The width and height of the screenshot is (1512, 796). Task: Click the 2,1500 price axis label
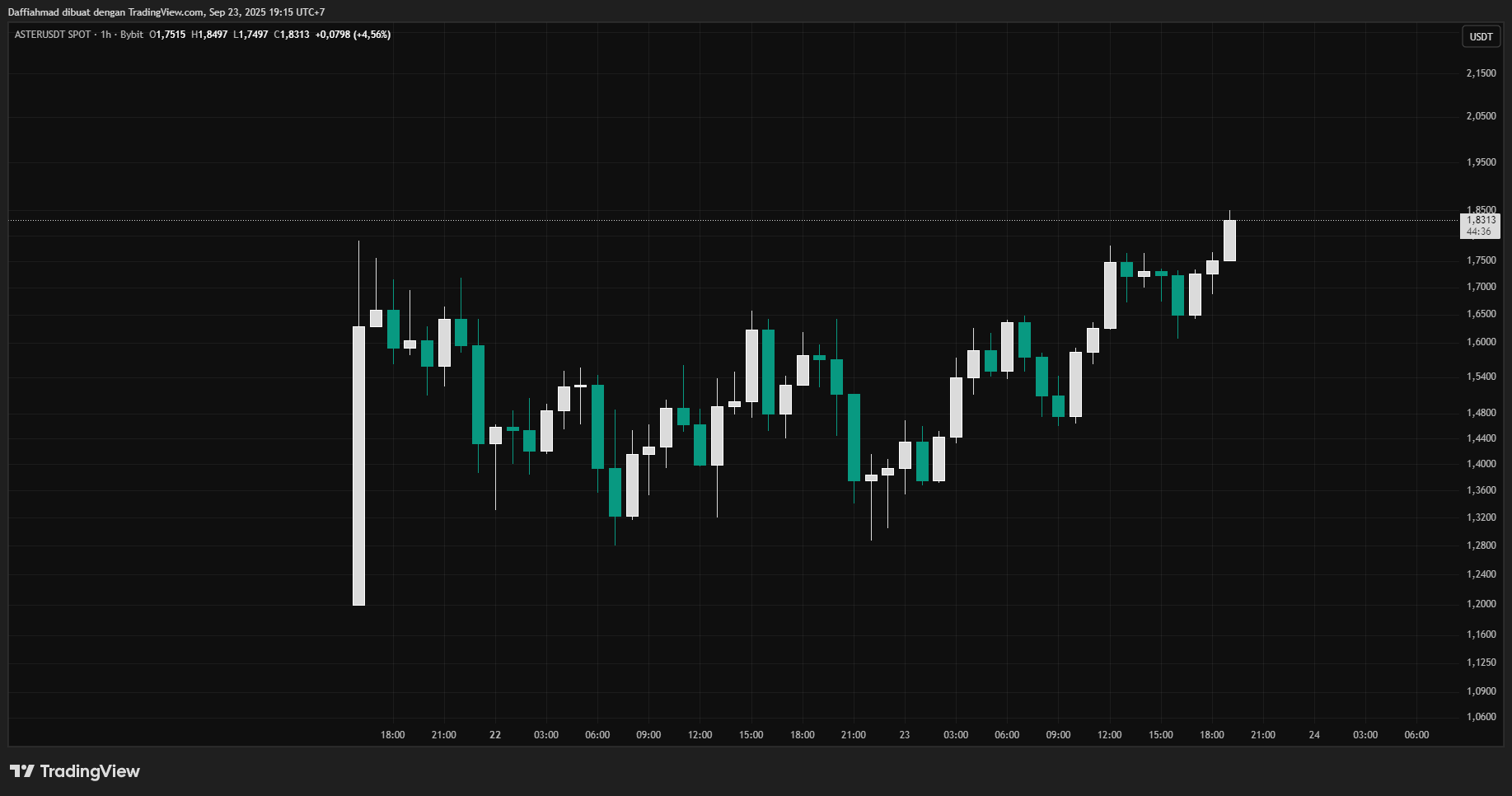pos(1481,73)
